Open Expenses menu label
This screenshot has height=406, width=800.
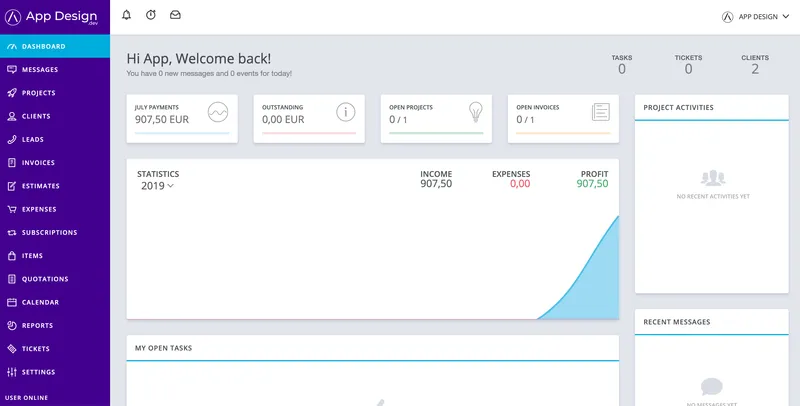tap(39, 209)
